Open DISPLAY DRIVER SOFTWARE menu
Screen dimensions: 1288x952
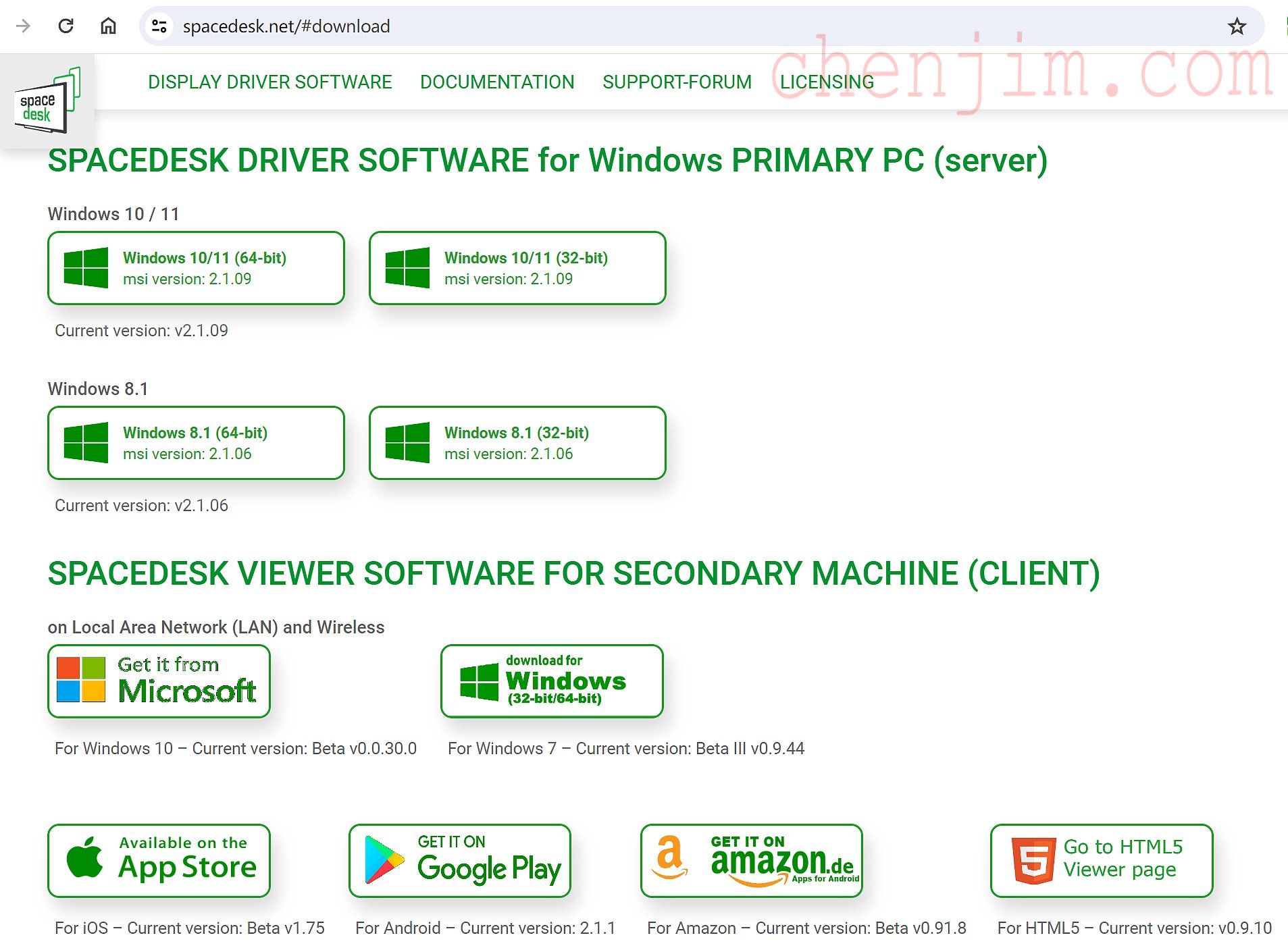coord(269,82)
